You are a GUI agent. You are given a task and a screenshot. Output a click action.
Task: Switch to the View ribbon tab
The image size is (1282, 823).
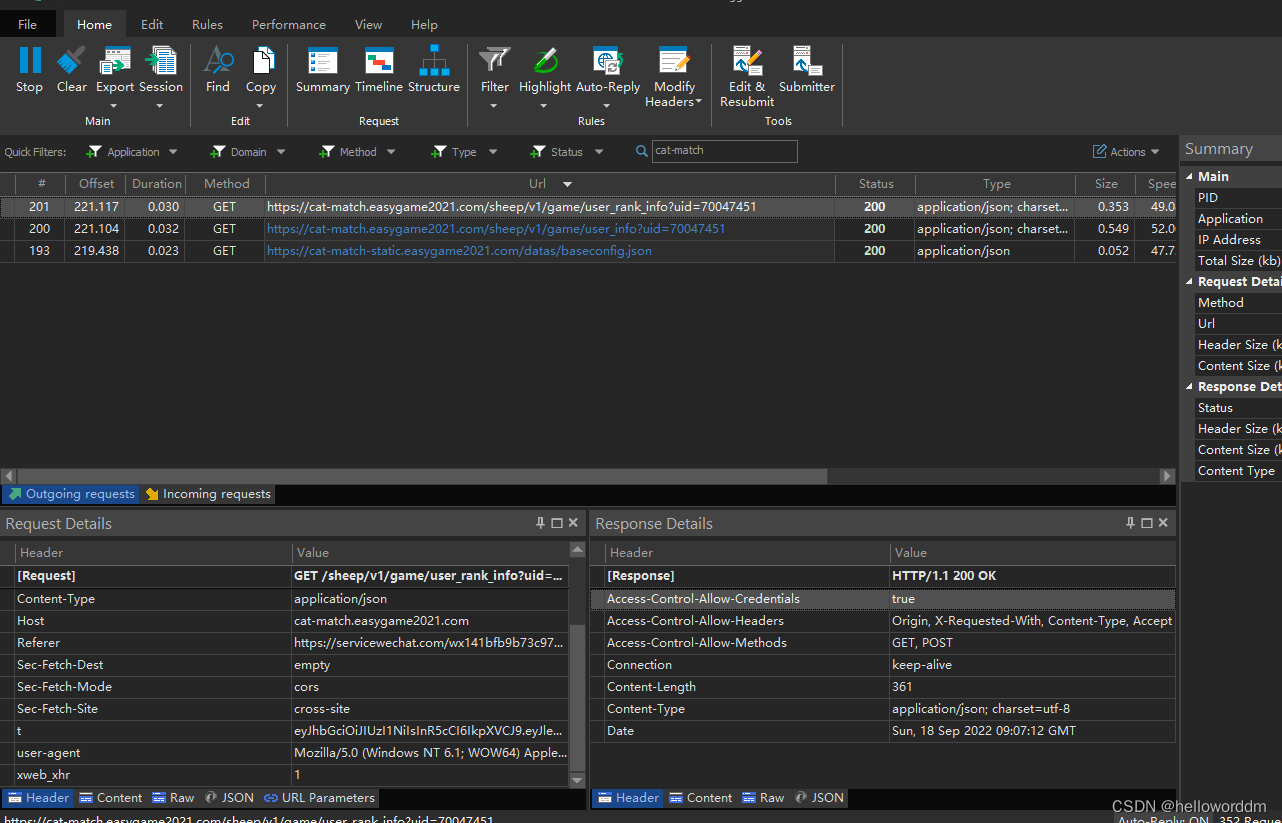368,24
